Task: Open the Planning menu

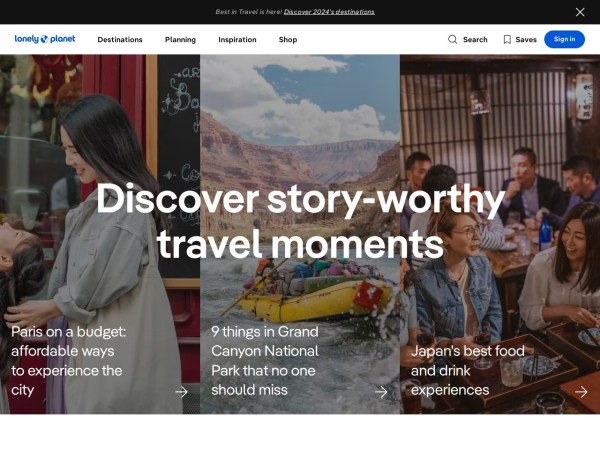Action: coord(180,39)
